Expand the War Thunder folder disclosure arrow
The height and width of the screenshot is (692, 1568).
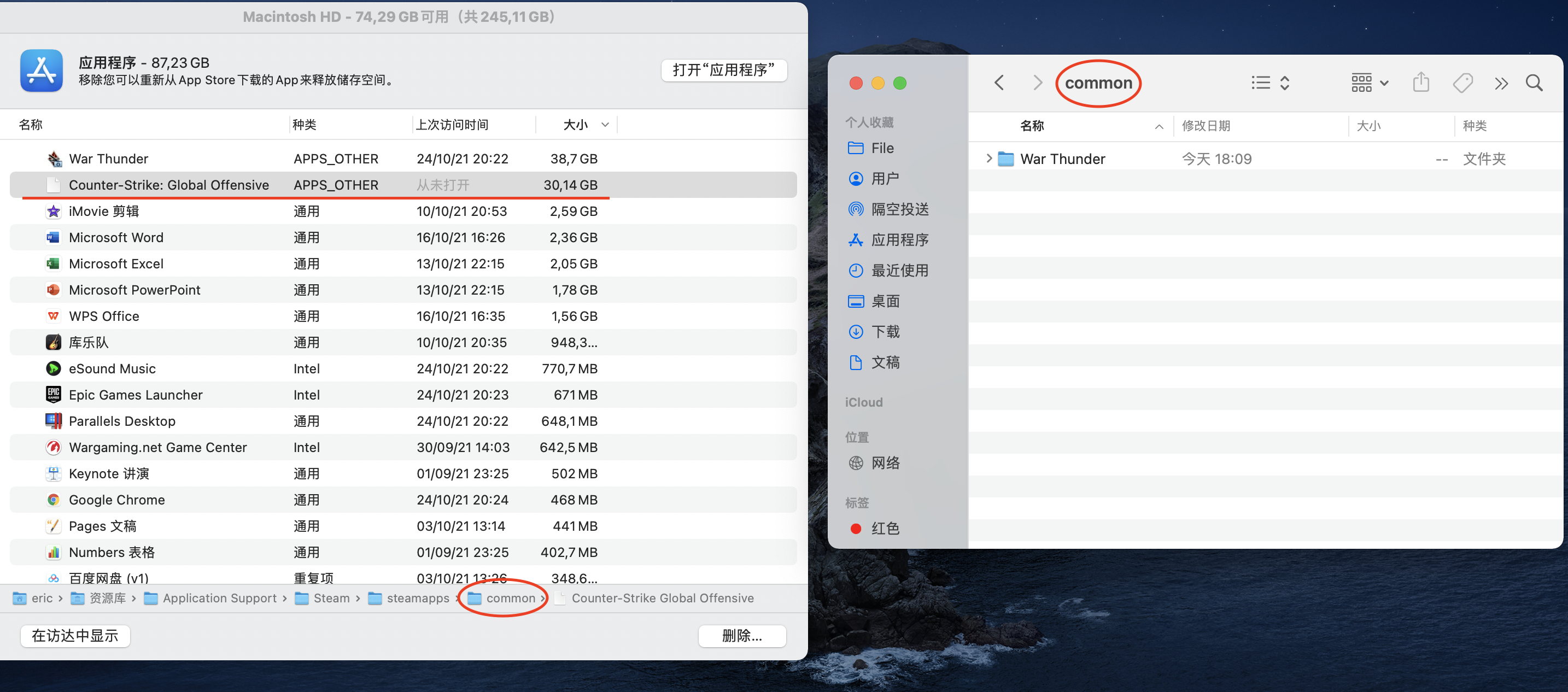coord(988,159)
